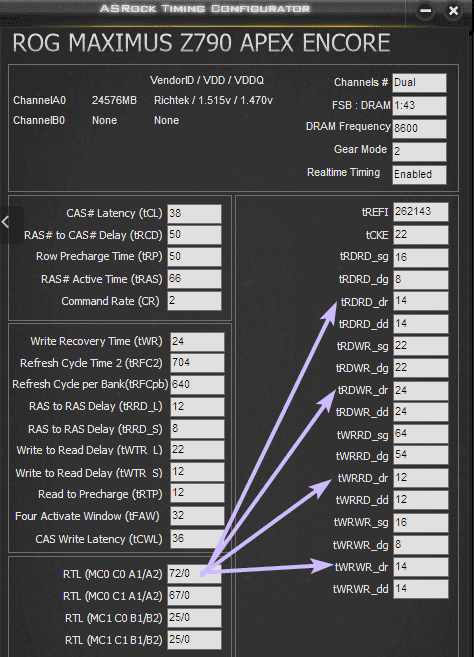Select the tWRWR_dd value field
Viewport: 474px width, 657px height.
coord(421,589)
